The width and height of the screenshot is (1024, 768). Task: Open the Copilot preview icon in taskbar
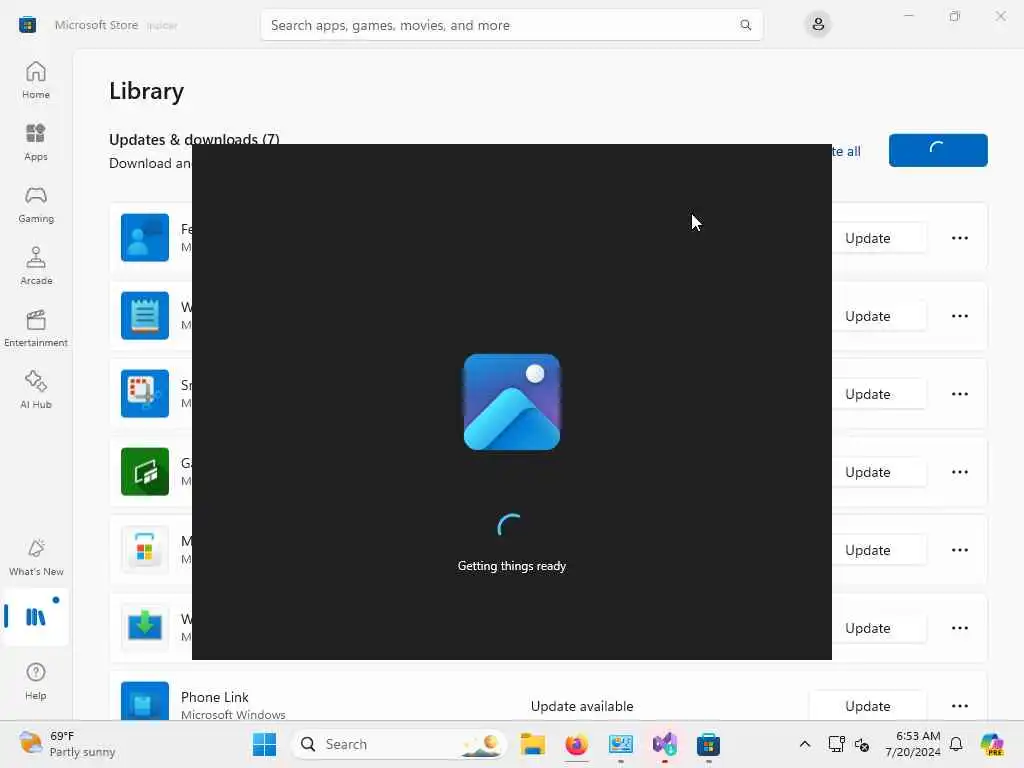point(991,744)
